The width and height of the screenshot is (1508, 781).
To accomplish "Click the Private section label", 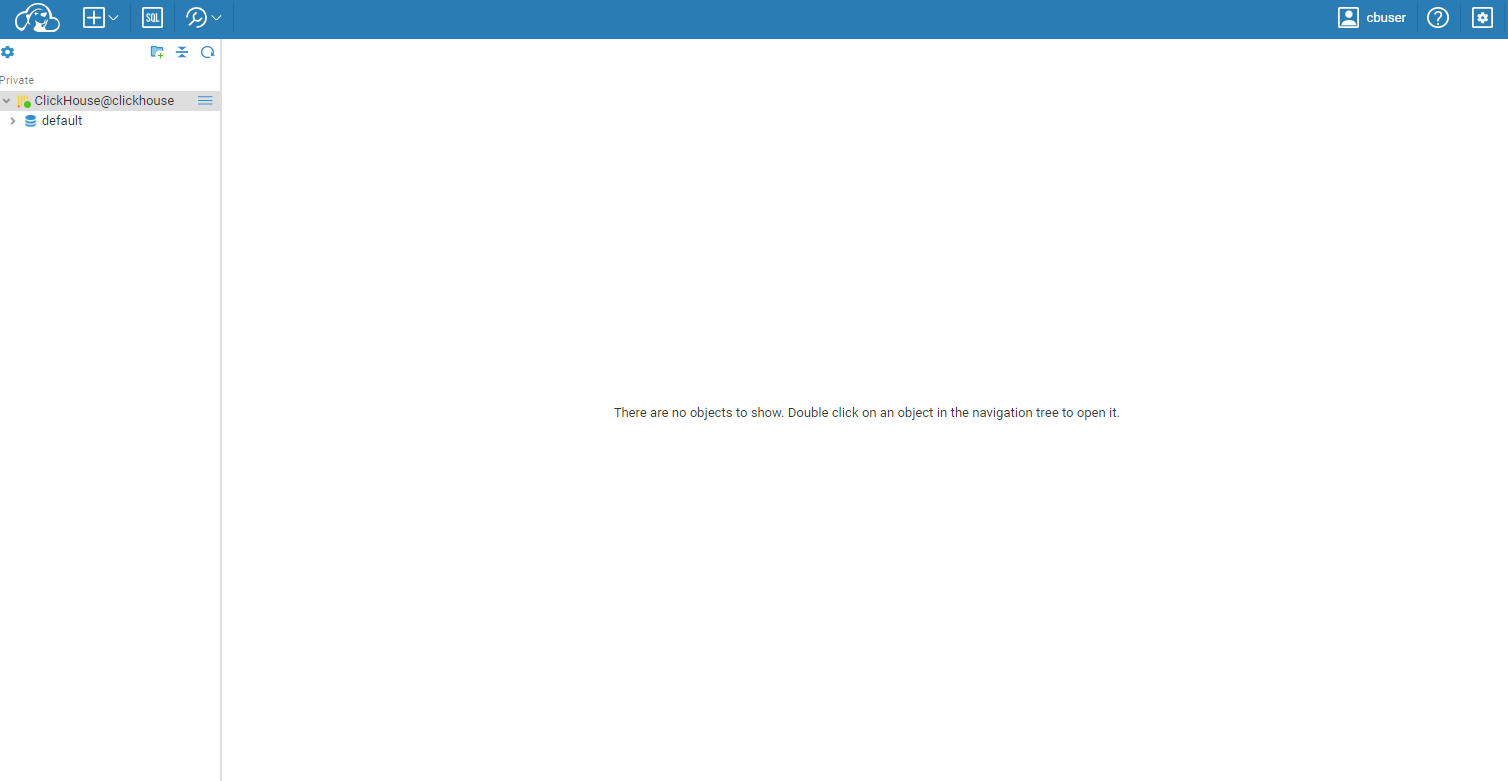I will [17, 80].
